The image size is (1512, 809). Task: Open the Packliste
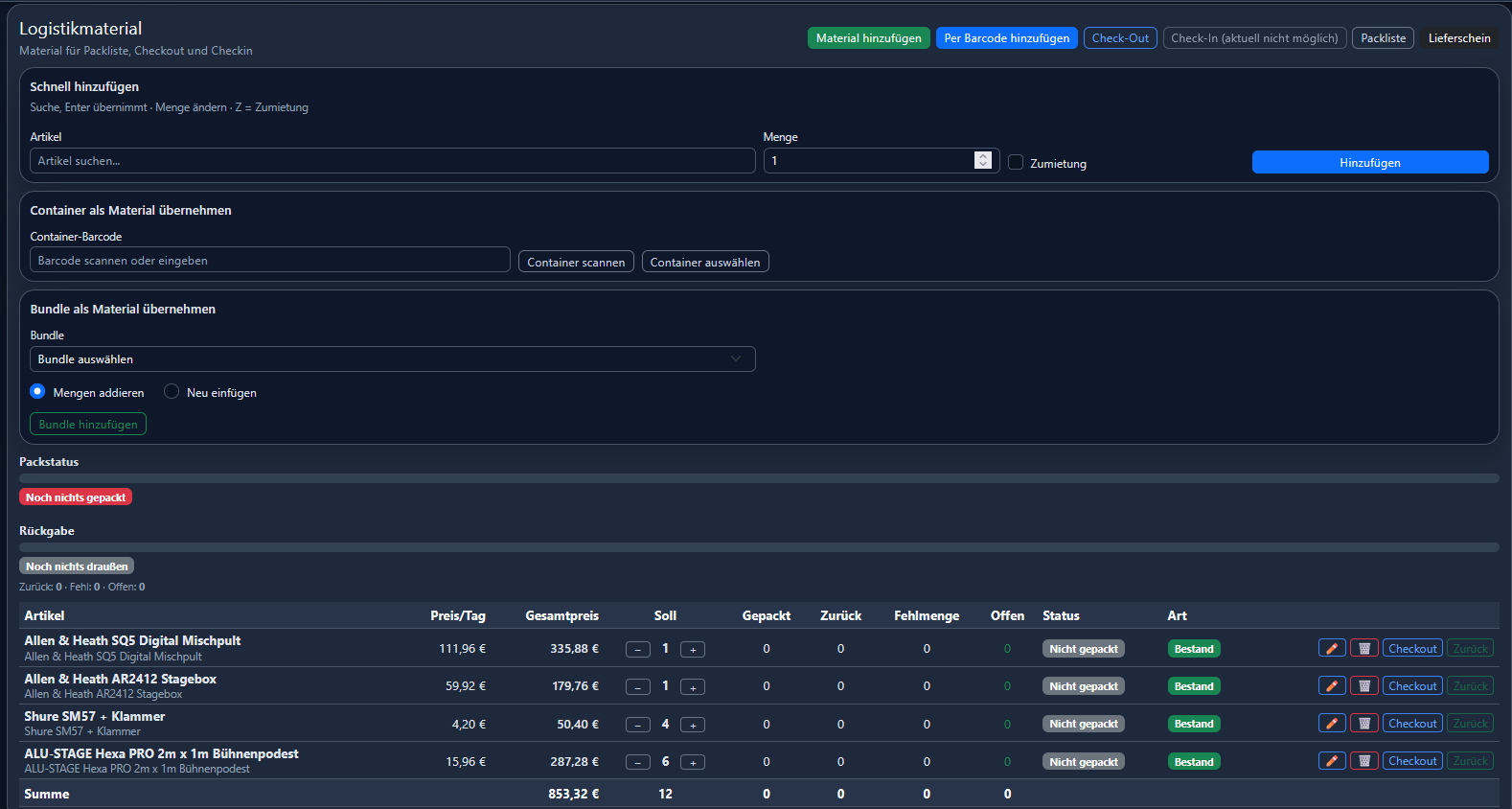click(1383, 38)
